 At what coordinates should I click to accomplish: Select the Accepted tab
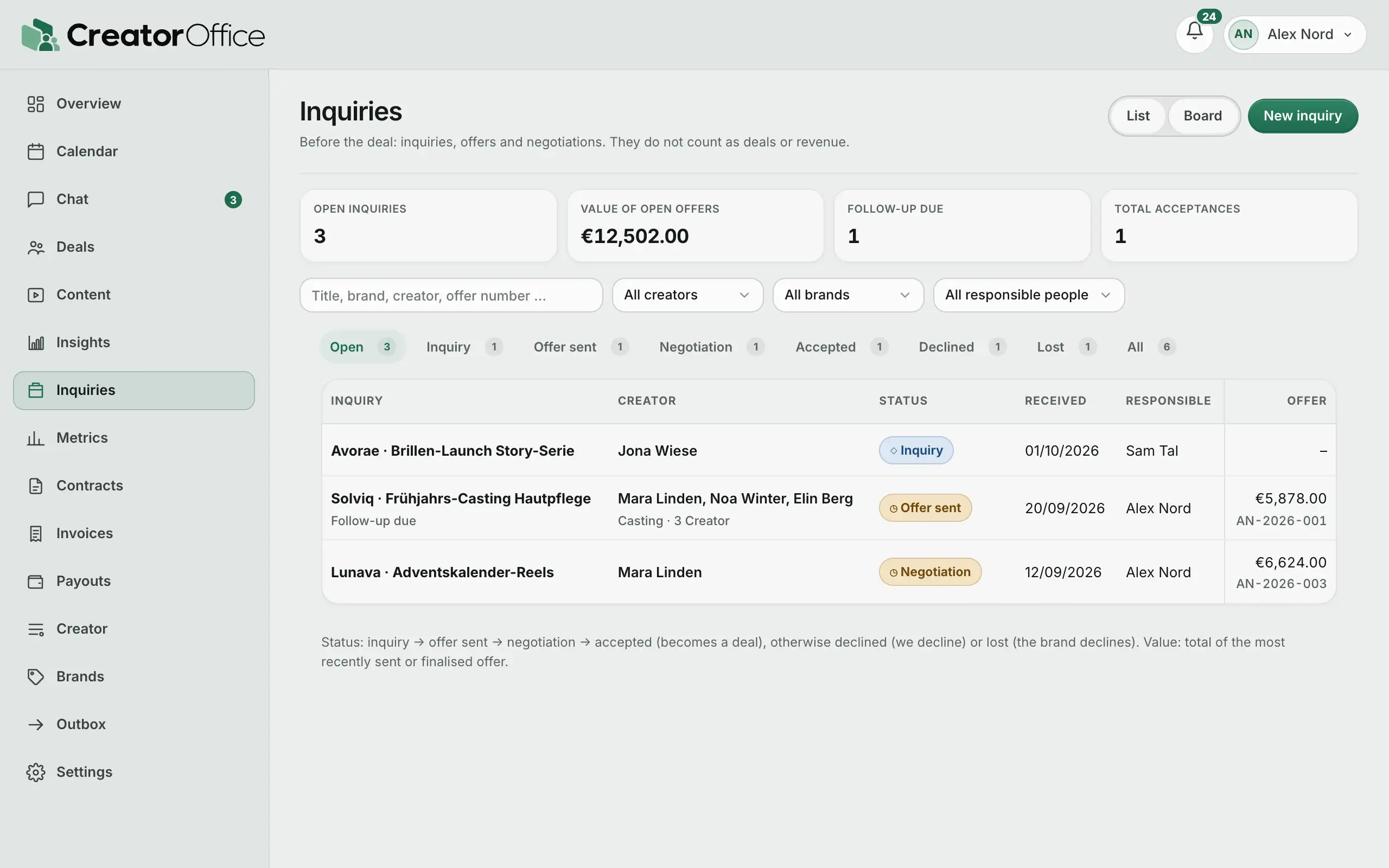click(x=842, y=347)
